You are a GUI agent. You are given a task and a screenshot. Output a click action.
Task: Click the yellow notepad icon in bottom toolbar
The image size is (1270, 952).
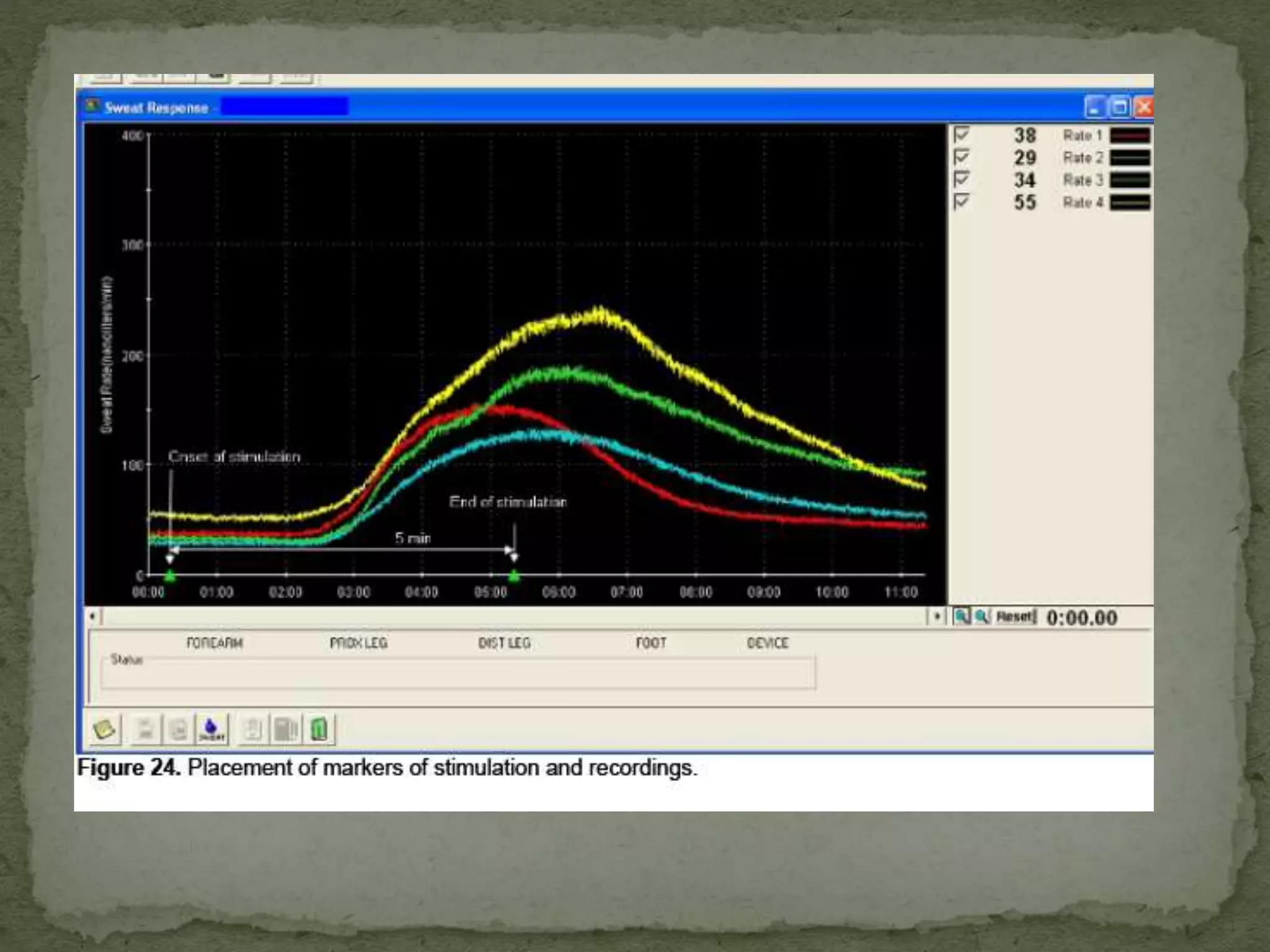(104, 729)
